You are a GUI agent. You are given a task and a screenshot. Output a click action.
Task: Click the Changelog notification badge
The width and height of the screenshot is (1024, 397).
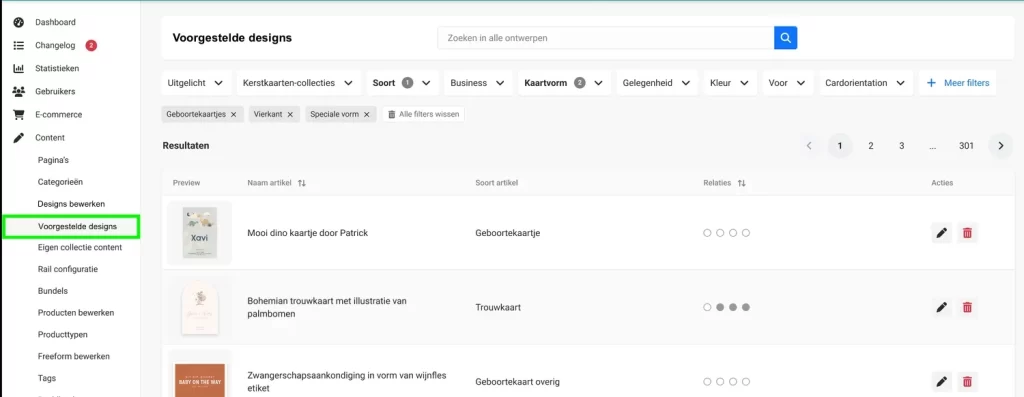(x=91, y=46)
